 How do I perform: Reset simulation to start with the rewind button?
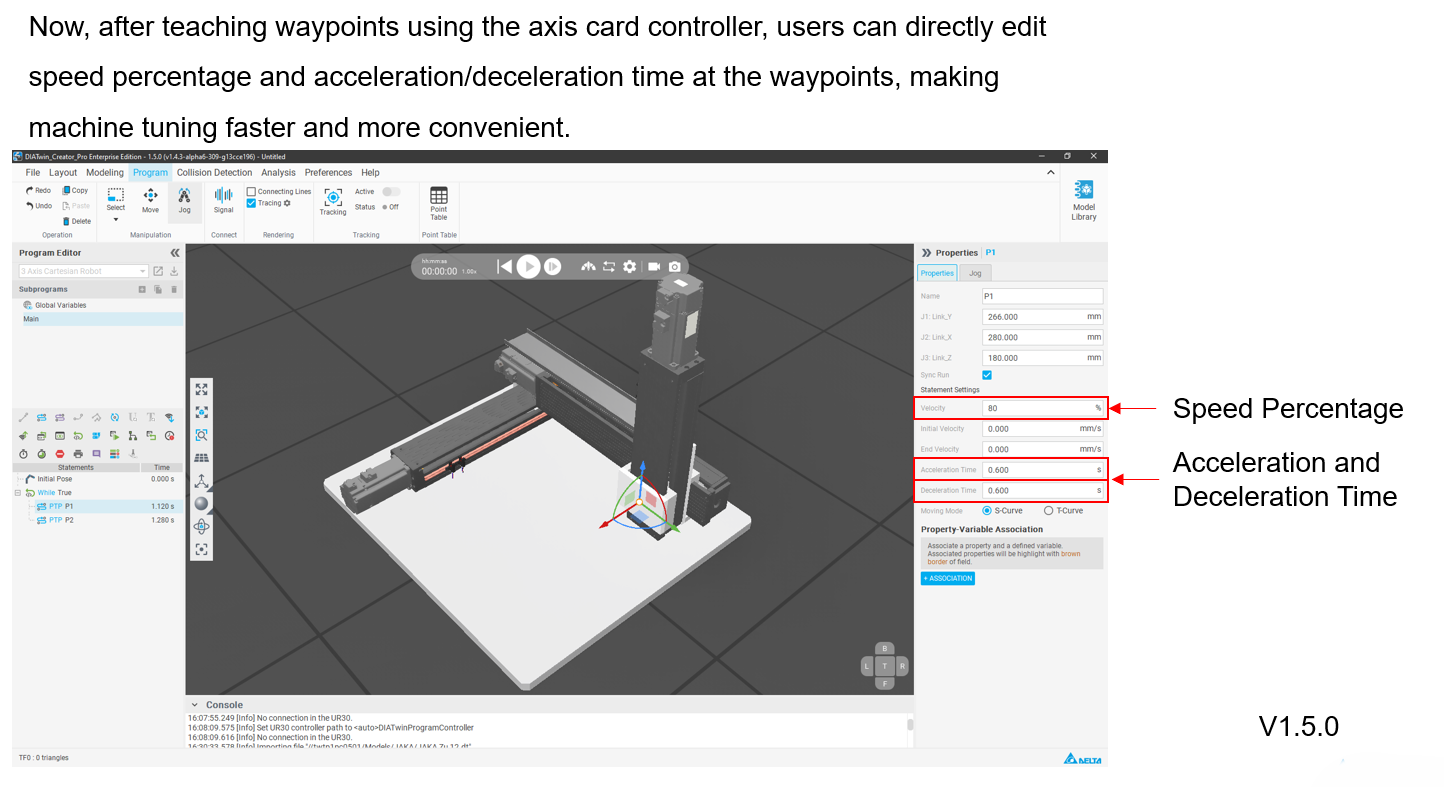pyautogui.click(x=505, y=266)
